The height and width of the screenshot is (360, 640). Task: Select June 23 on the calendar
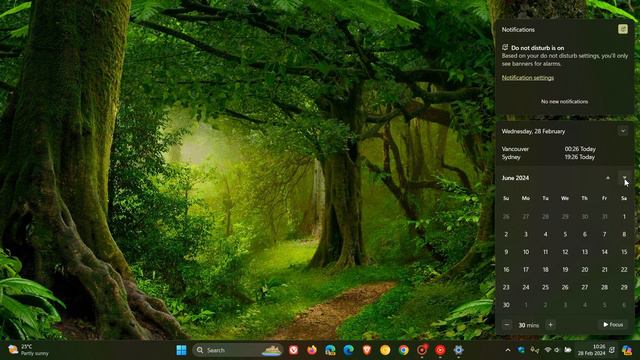506,287
